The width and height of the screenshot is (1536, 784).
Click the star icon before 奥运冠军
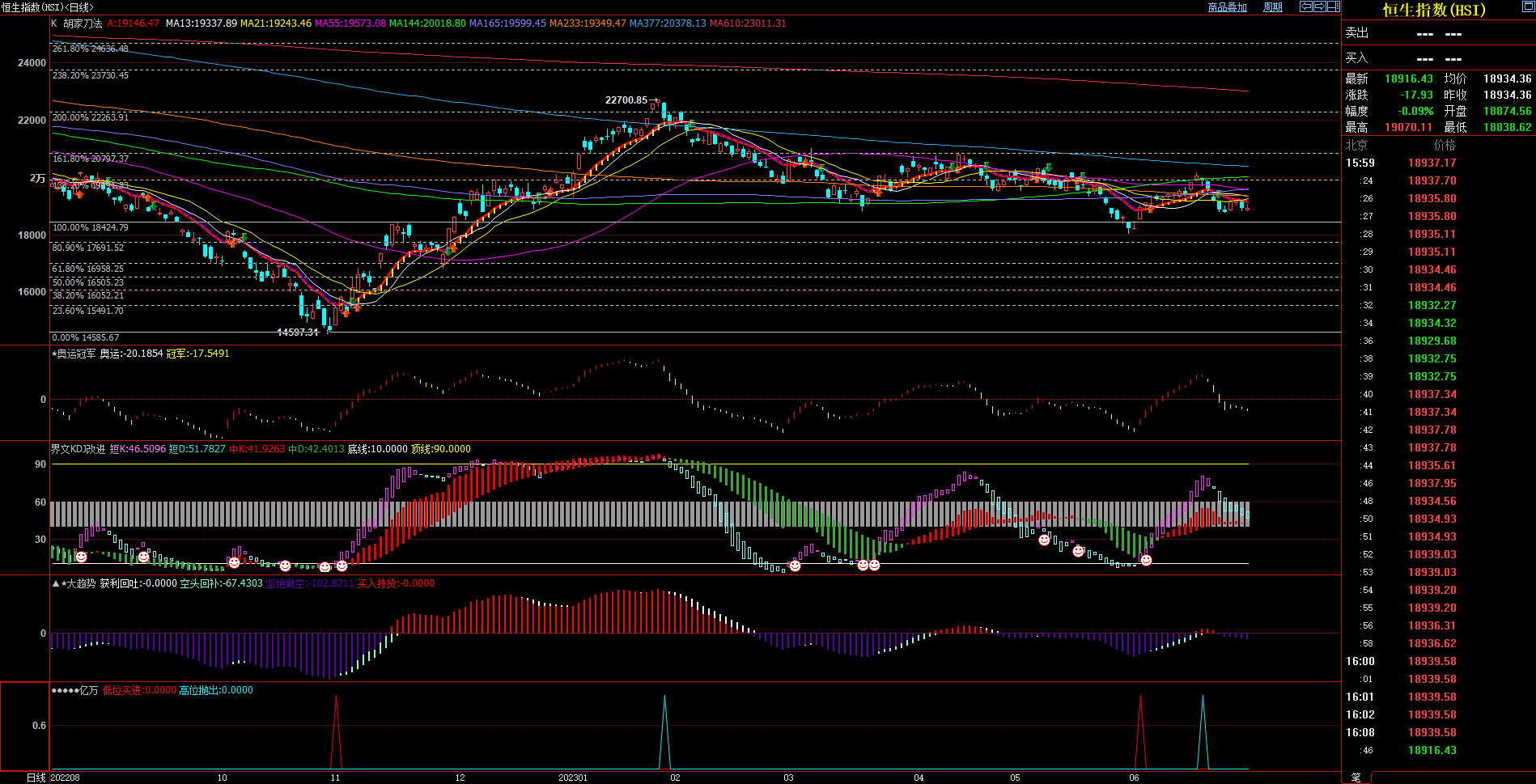pyautogui.click(x=54, y=354)
